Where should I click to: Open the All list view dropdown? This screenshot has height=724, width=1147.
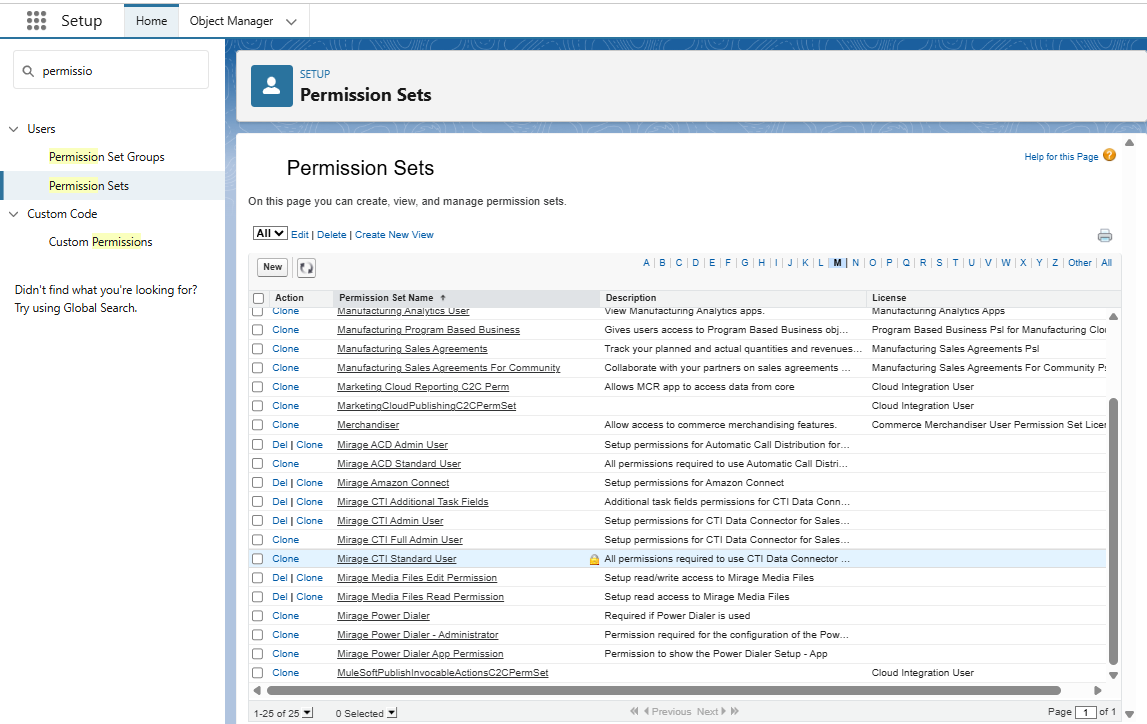click(x=269, y=232)
